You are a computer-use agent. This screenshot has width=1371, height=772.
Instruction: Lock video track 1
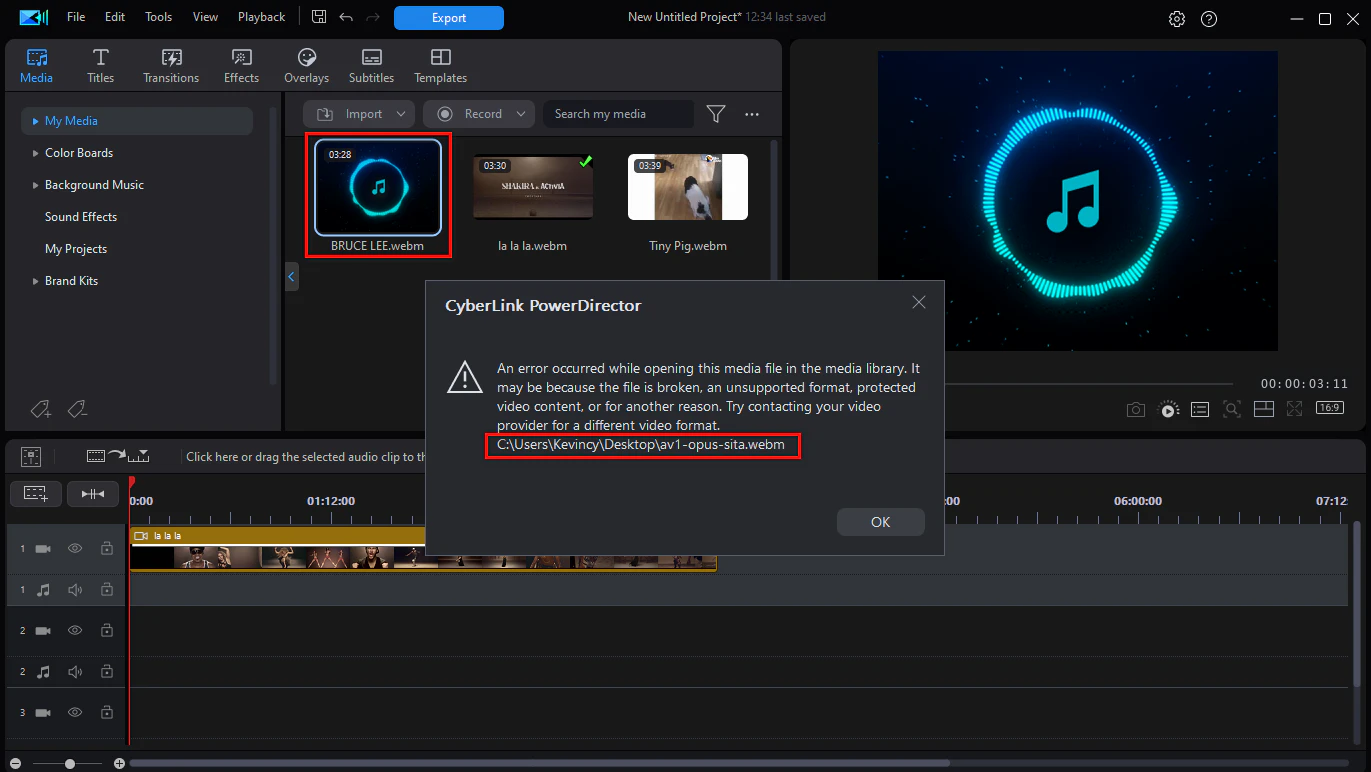[x=106, y=549]
